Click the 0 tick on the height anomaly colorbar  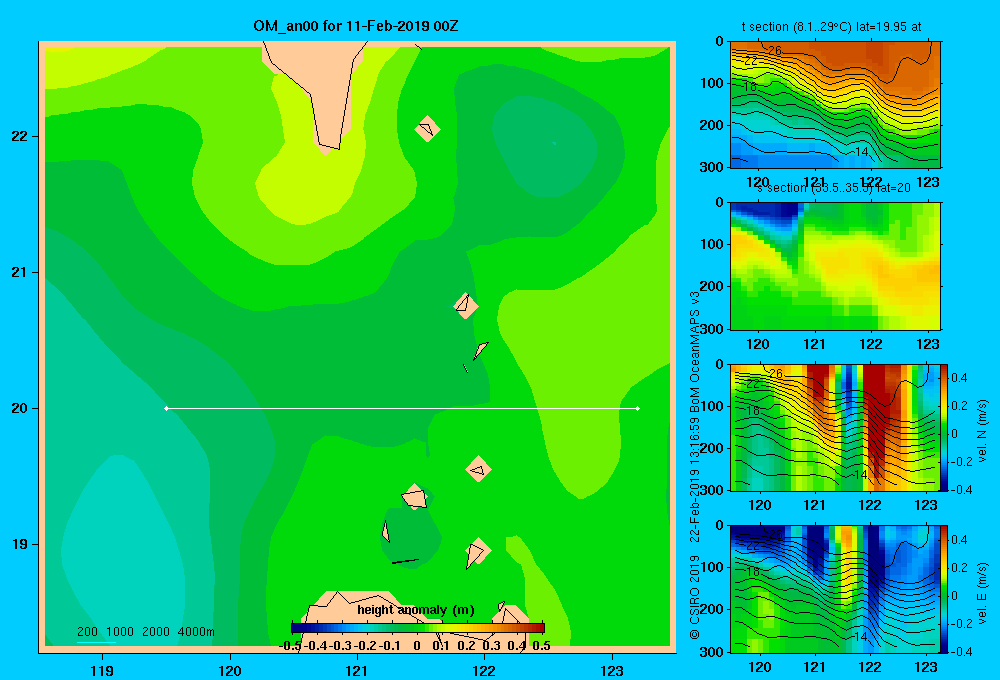(x=416, y=646)
